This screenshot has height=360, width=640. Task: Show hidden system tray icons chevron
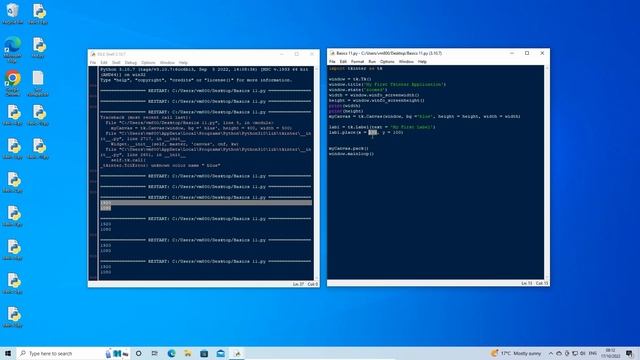pos(551,353)
